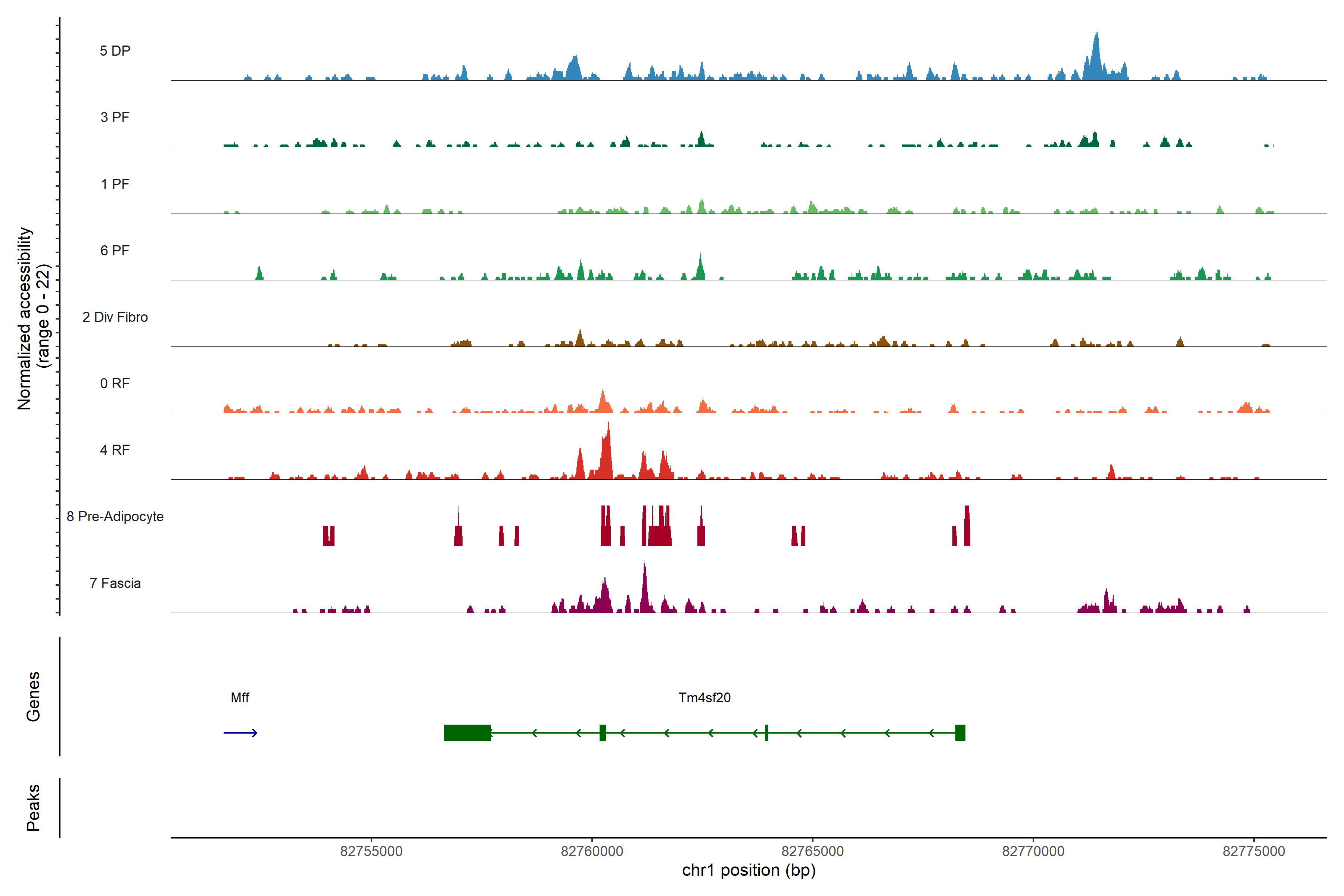This screenshot has width=1344, height=896.
Task: Click the Mff gene name
Action: point(240,698)
